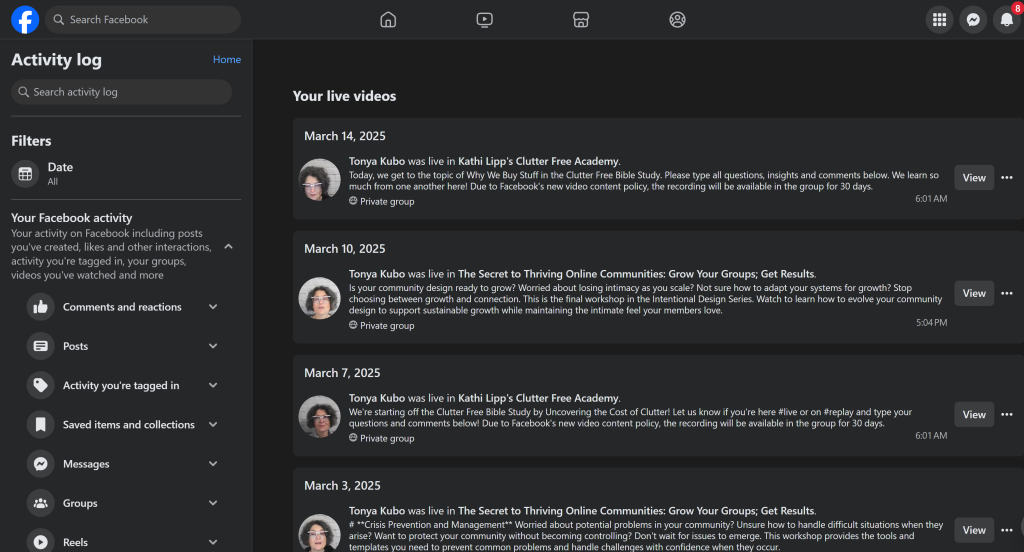1024x552 pixels.
Task: Click Tonya Kubo name in March 3 entry
Action: (x=377, y=511)
